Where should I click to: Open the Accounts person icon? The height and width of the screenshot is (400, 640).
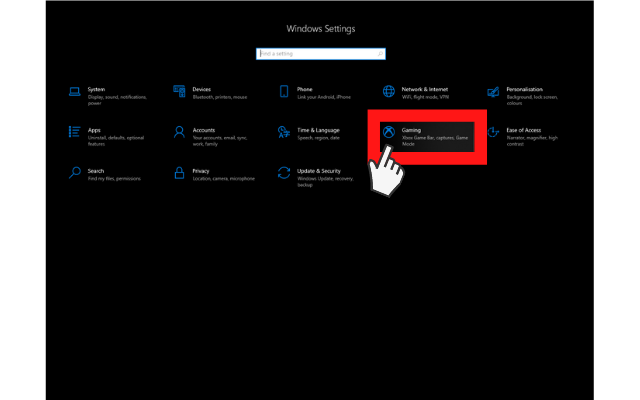[x=179, y=132]
